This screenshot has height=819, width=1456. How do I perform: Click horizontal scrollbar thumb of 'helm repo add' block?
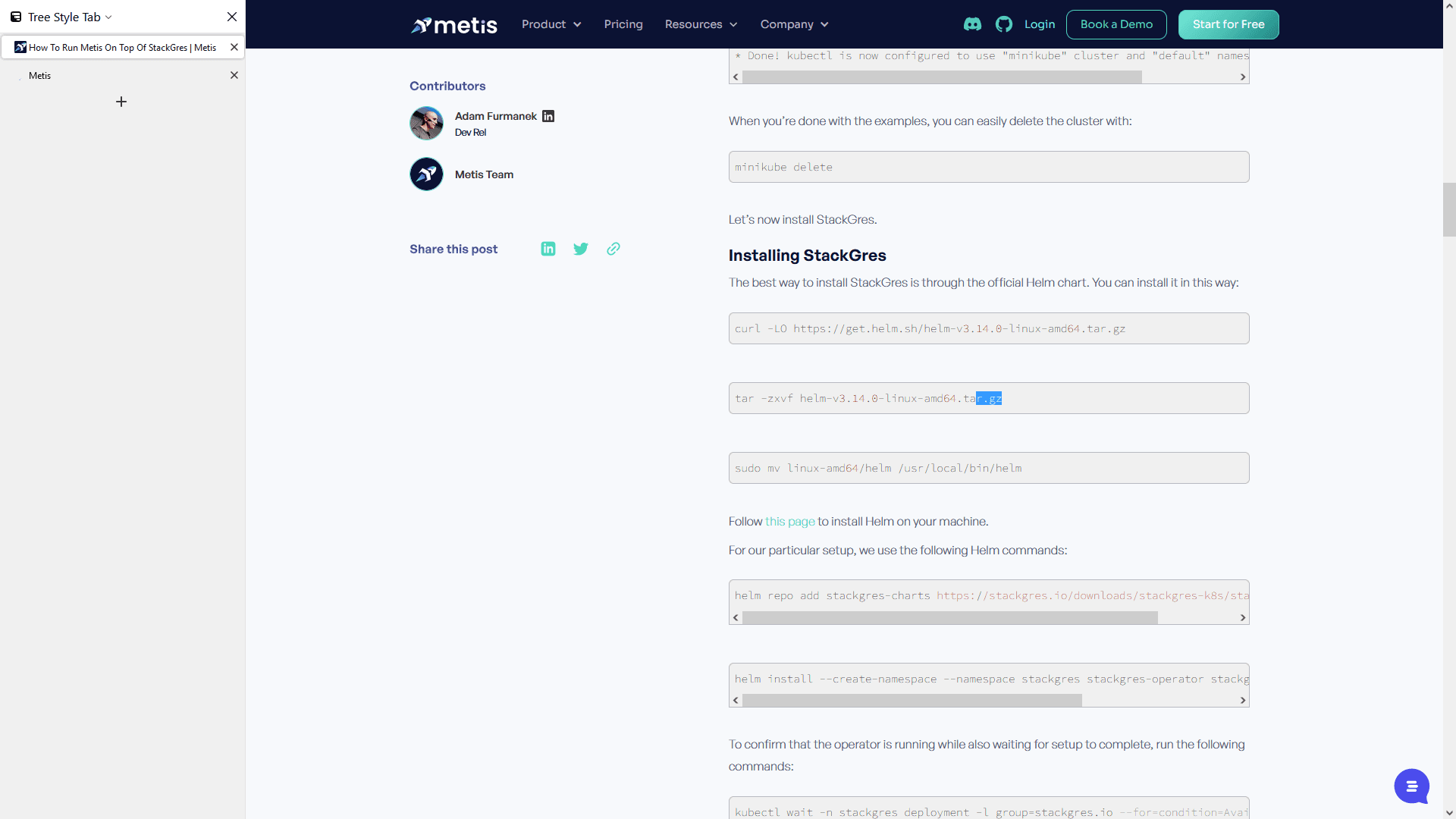pyautogui.click(x=950, y=618)
